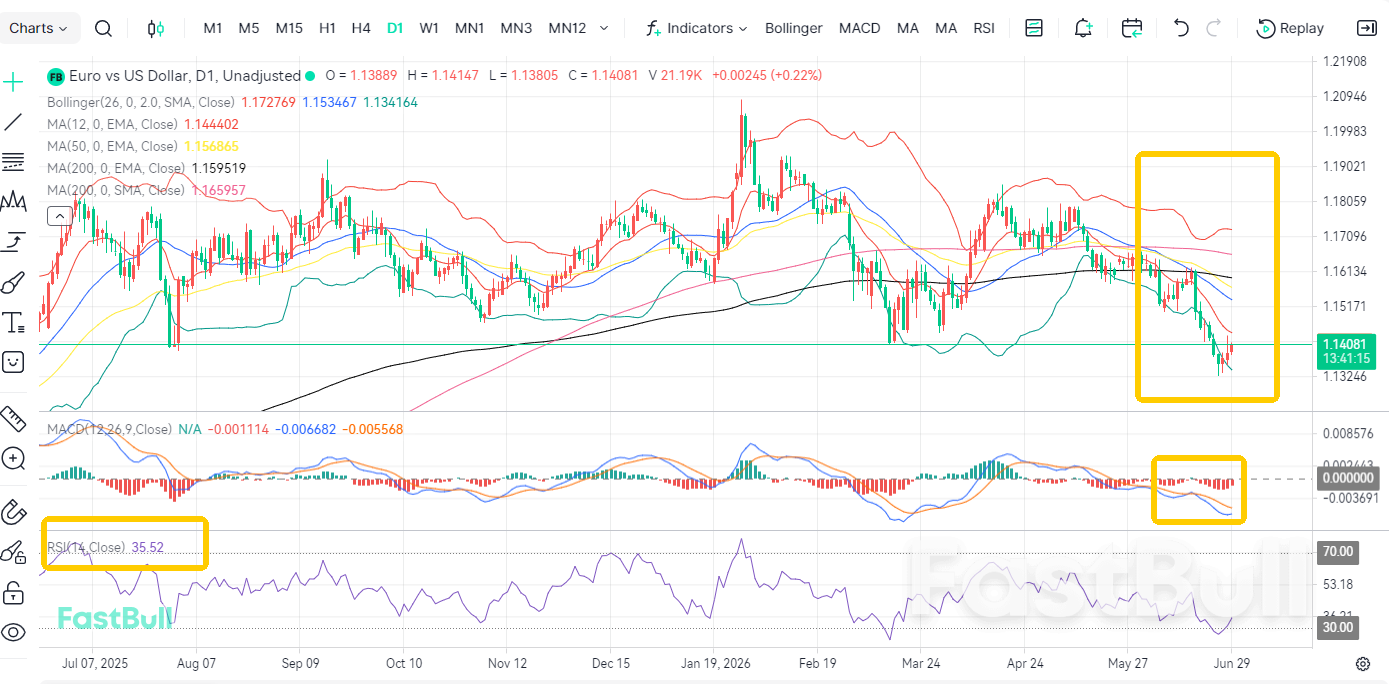Open the go-to-date calendar icon
1389x684 pixels.
[1132, 28]
